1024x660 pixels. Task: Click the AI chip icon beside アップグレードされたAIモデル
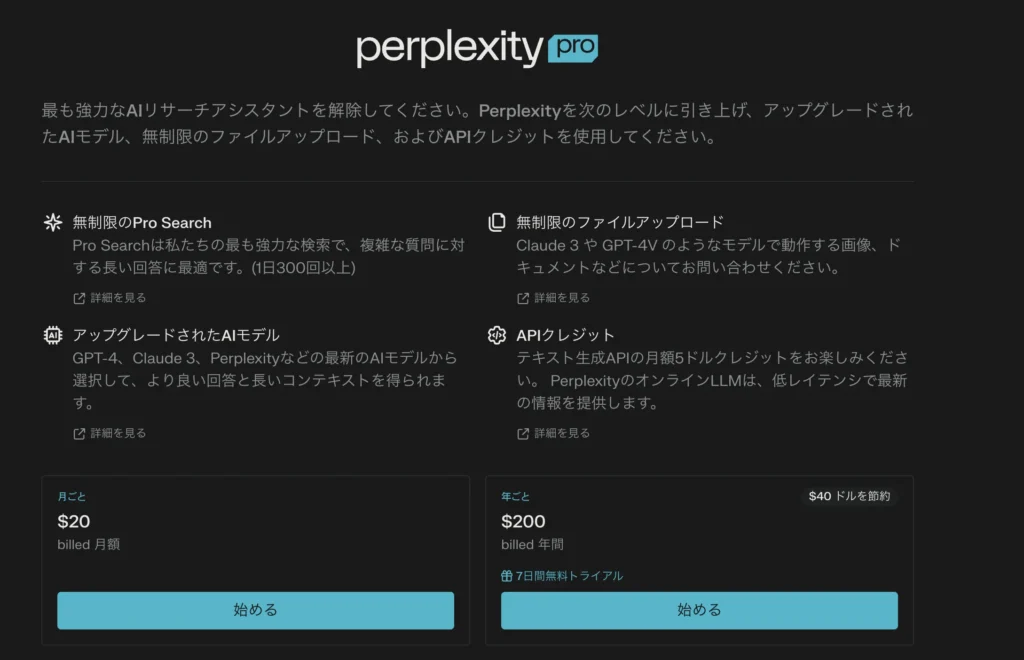[x=53, y=335]
